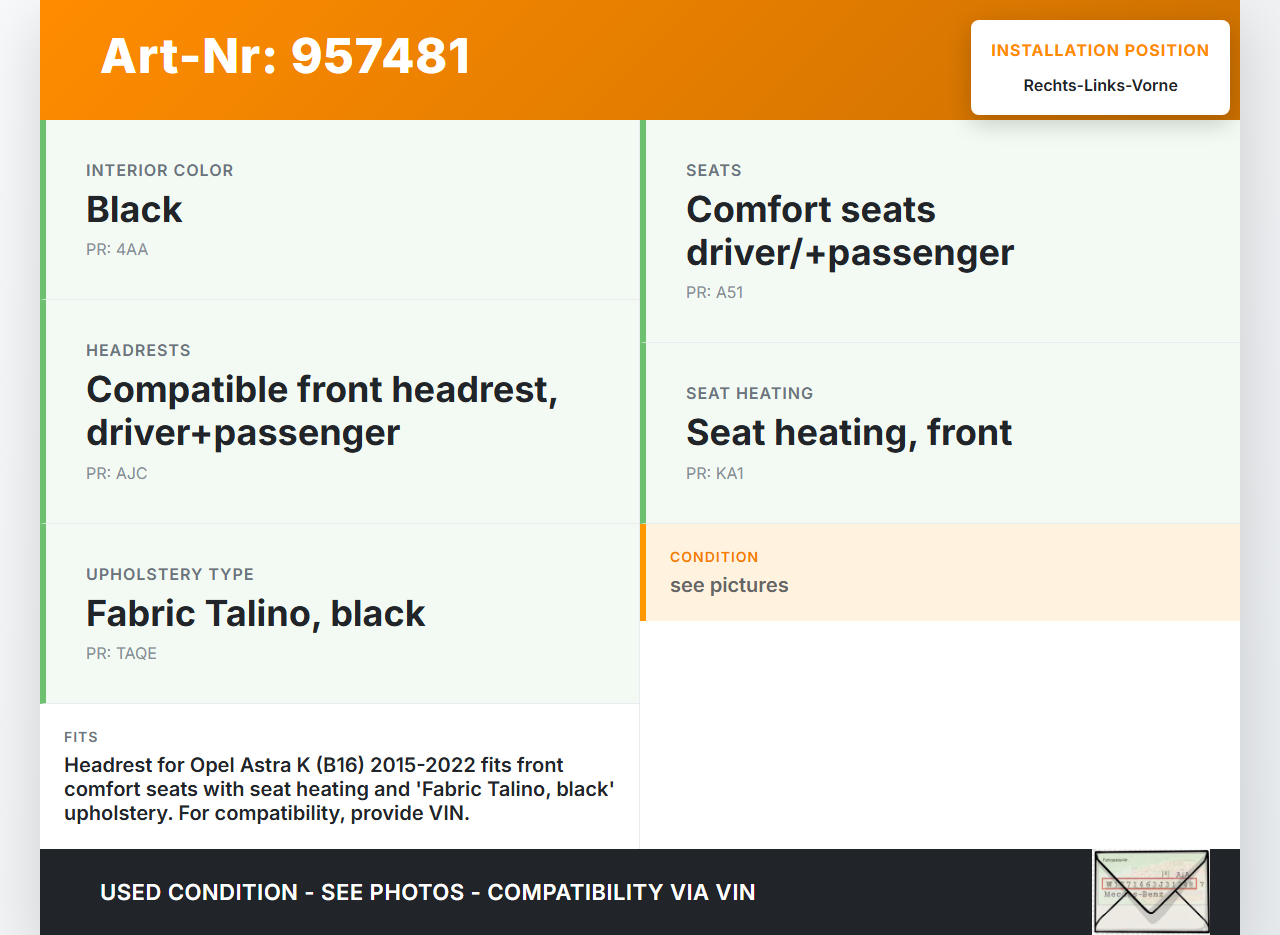Click the PR: AJC code

tap(117, 473)
